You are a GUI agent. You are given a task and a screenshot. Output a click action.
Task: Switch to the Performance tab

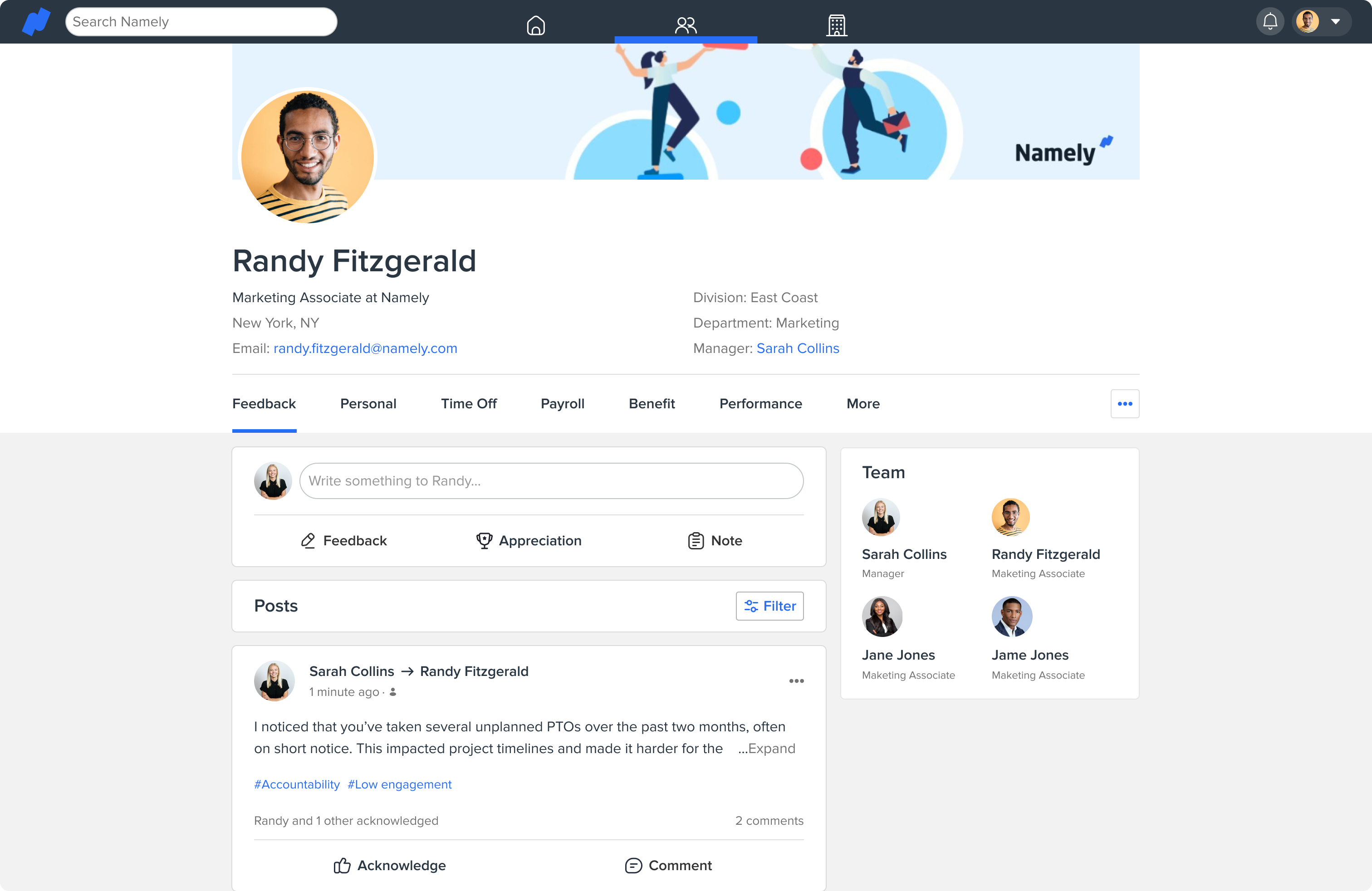pyautogui.click(x=760, y=403)
